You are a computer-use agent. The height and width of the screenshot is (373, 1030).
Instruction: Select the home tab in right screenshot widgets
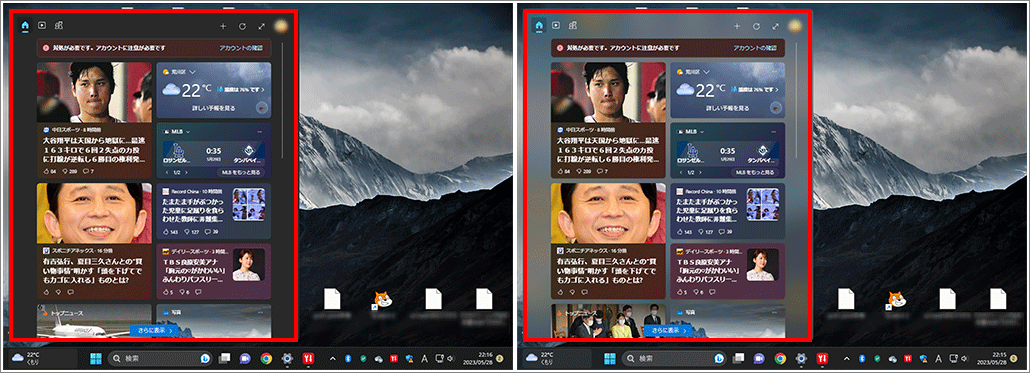539,26
